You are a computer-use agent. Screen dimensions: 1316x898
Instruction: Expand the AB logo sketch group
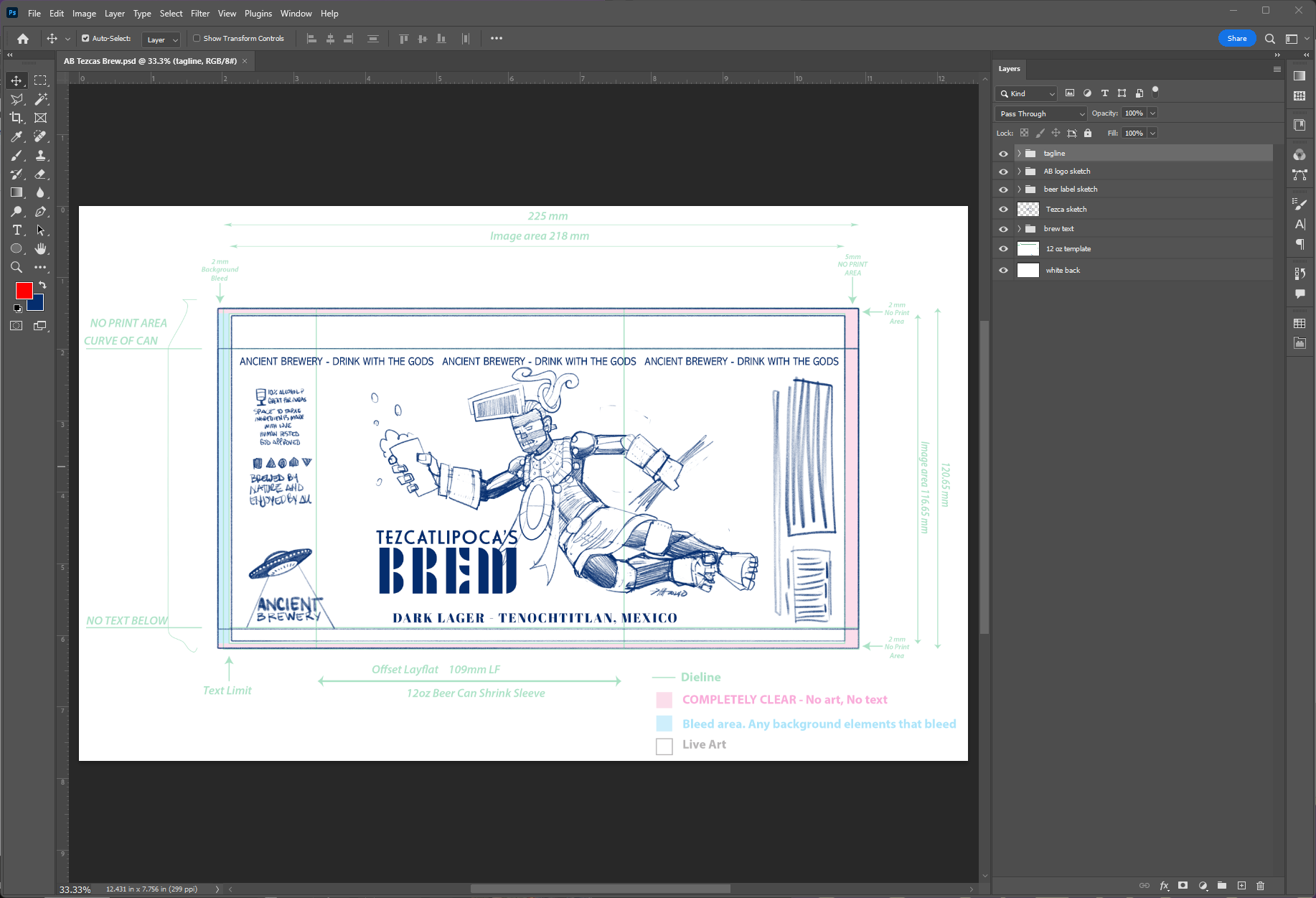1019,172
